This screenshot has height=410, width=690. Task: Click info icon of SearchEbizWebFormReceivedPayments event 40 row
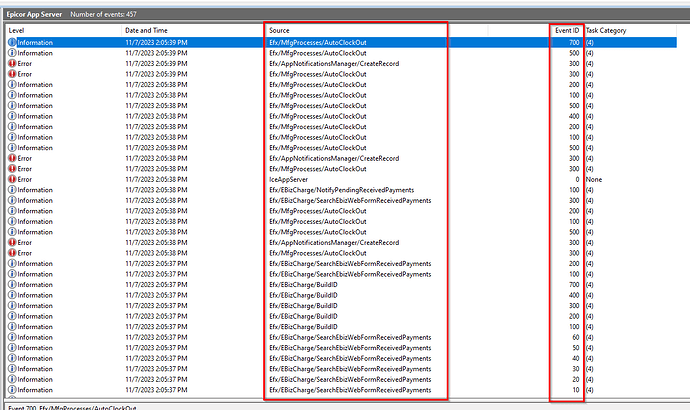pyautogui.click(x=12, y=359)
